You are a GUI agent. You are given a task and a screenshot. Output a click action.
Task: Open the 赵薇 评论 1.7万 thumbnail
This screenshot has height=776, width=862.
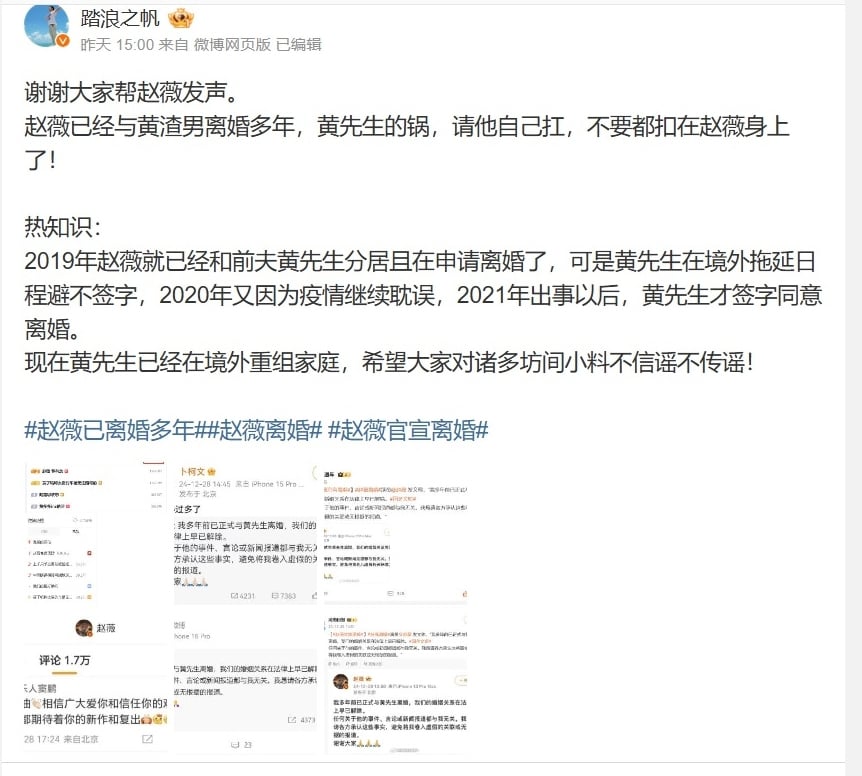tap(96, 682)
